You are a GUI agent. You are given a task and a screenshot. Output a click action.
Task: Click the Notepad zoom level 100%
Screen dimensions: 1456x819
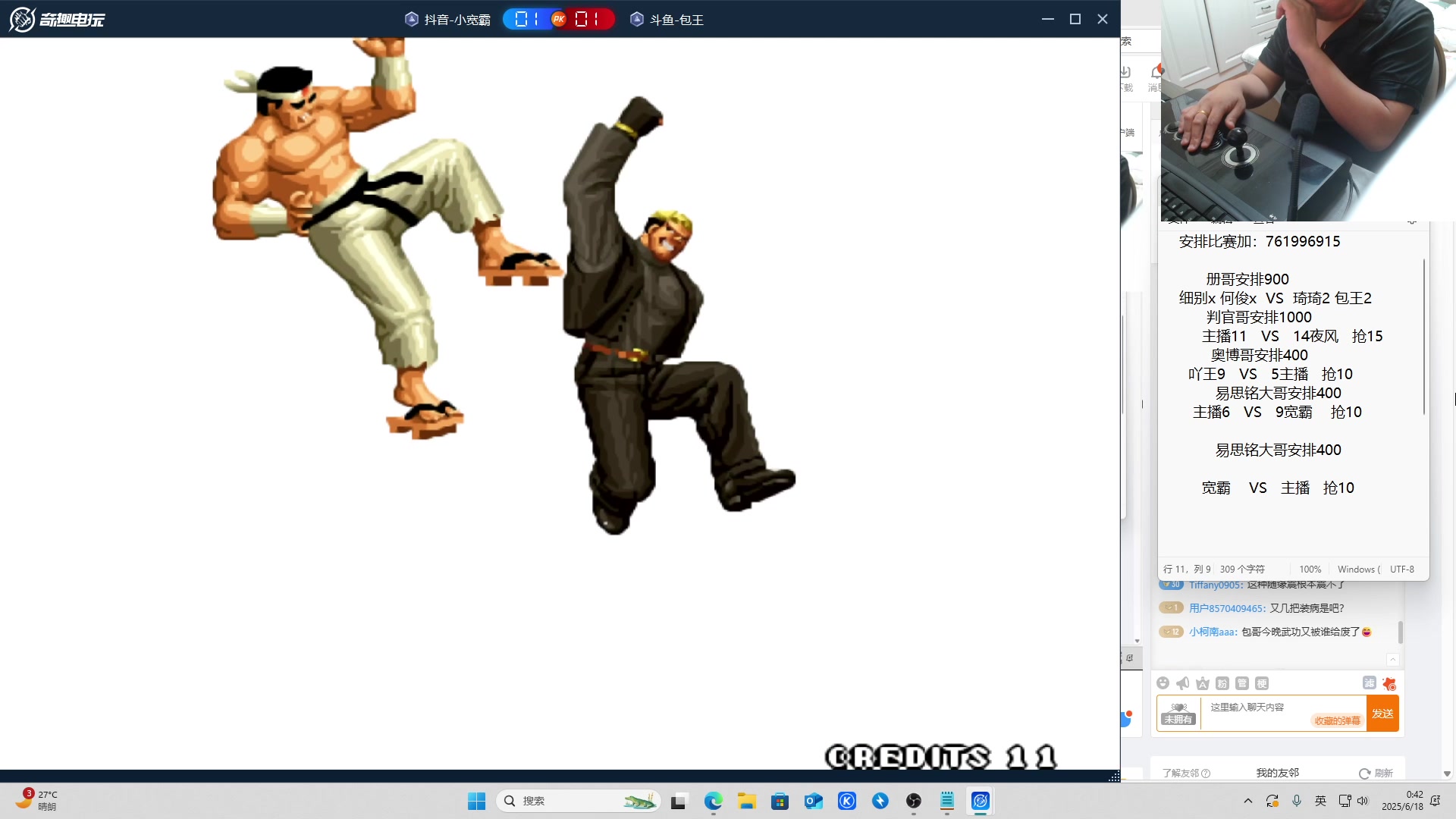[x=1310, y=570]
